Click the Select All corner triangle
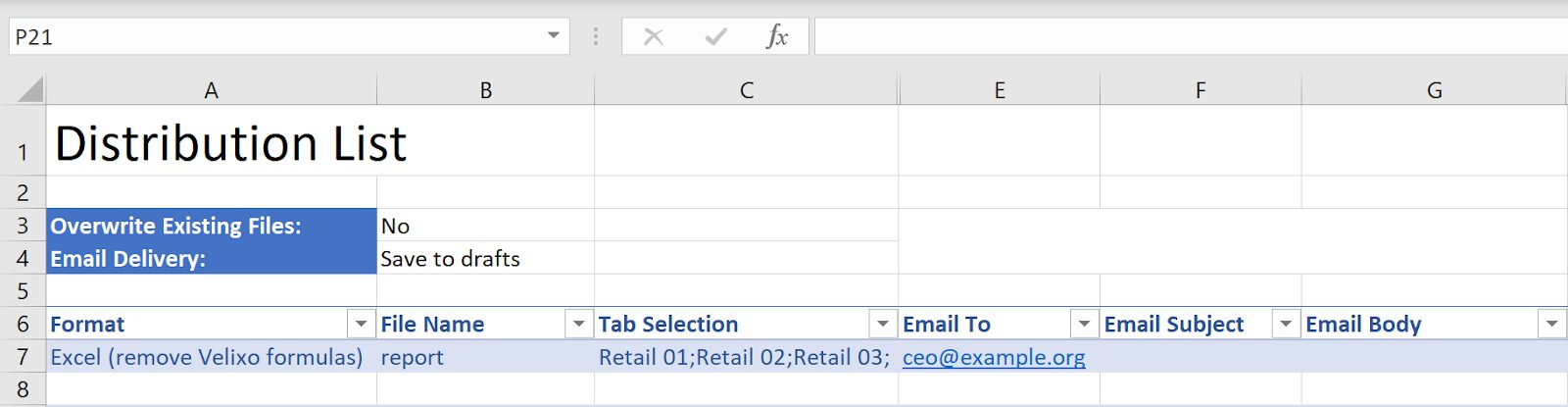Viewport: 1568px width, 407px height. tap(30, 90)
